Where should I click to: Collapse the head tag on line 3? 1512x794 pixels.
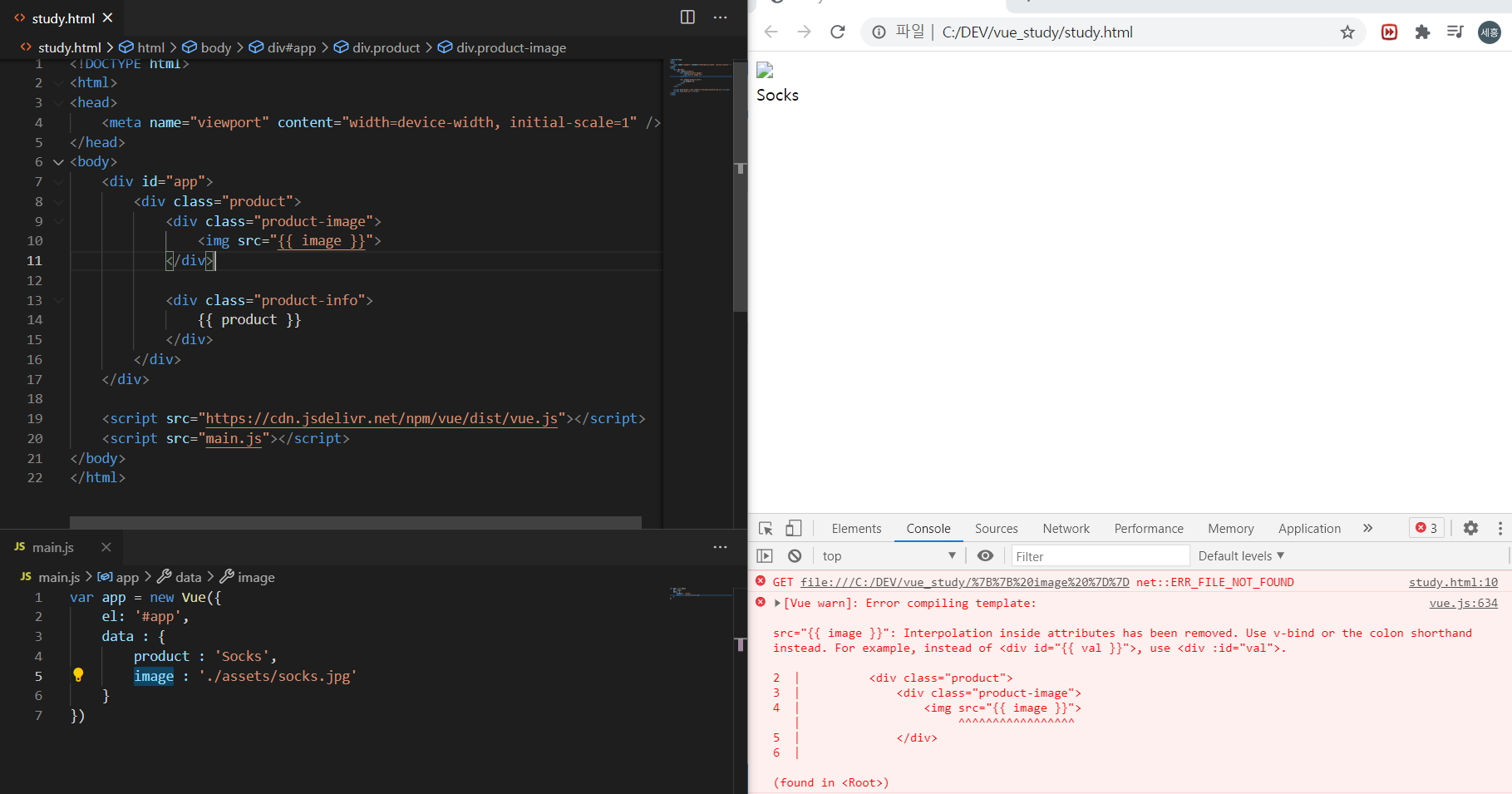pos(58,103)
